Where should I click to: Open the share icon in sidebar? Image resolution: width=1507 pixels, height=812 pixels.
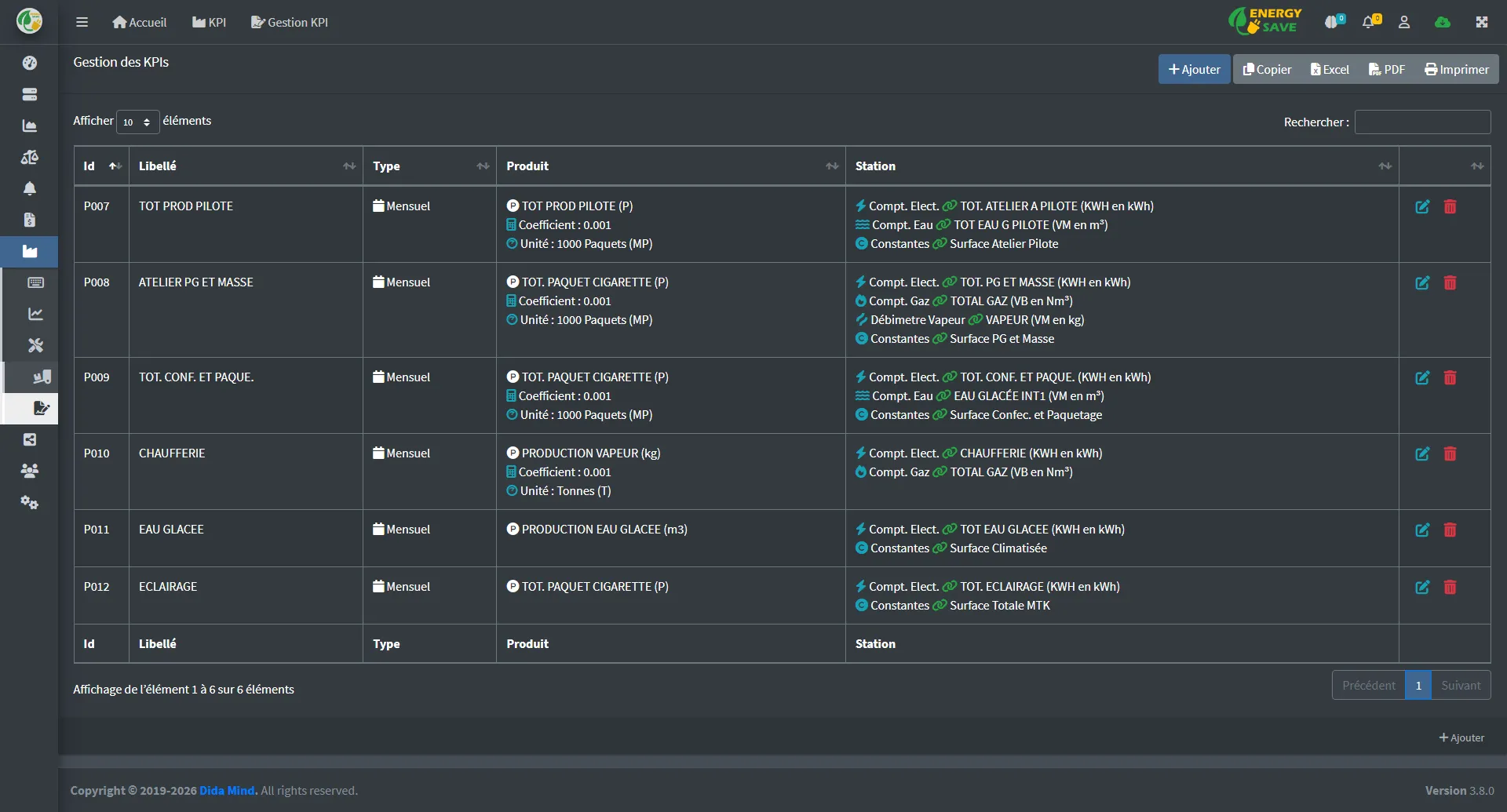(29, 439)
